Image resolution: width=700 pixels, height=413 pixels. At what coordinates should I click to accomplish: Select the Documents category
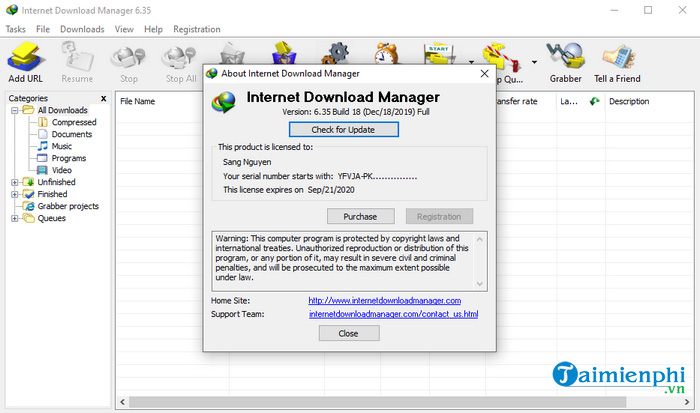pos(71,134)
